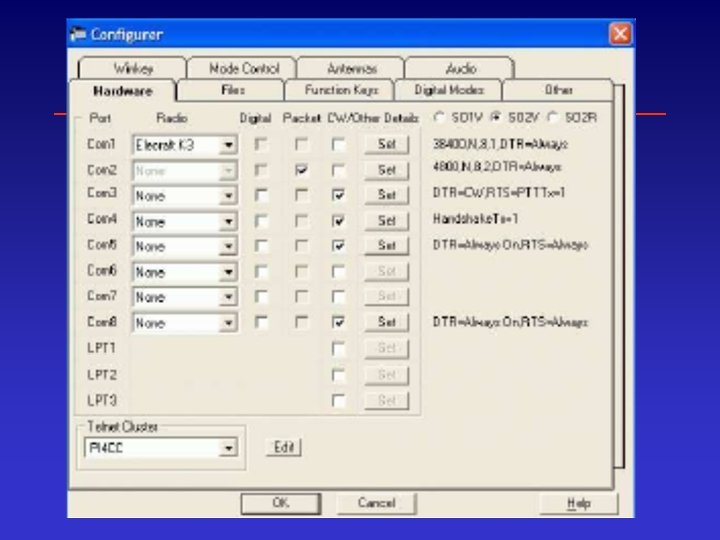Viewport: 720px width, 540px height.
Task: Open the Audio tab
Action: coord(461,68)
